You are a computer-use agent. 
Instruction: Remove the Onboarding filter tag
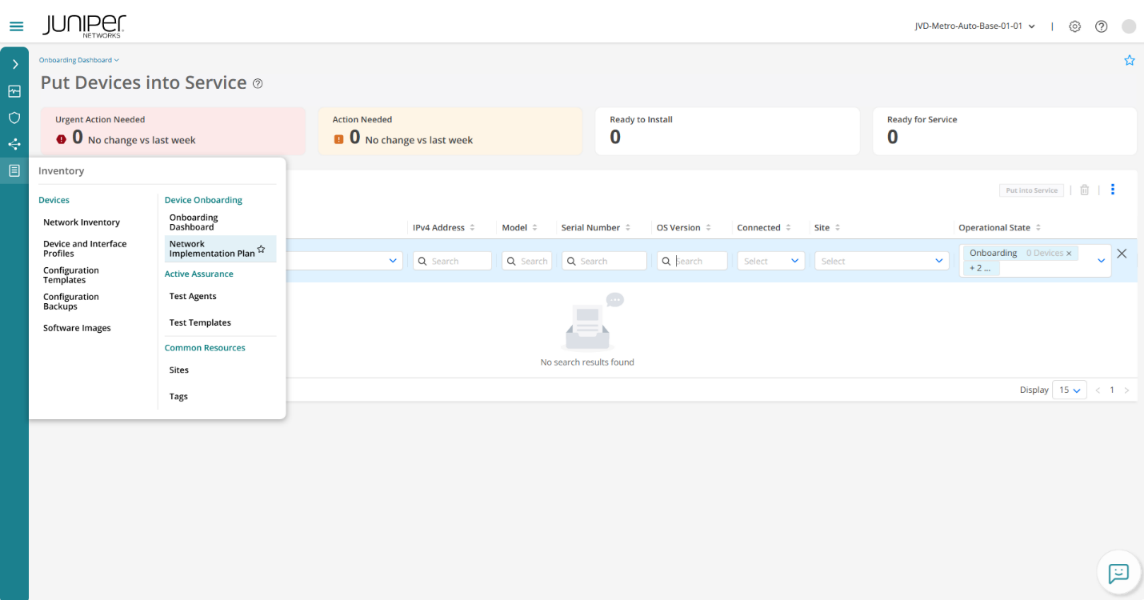pos(1069,253)
